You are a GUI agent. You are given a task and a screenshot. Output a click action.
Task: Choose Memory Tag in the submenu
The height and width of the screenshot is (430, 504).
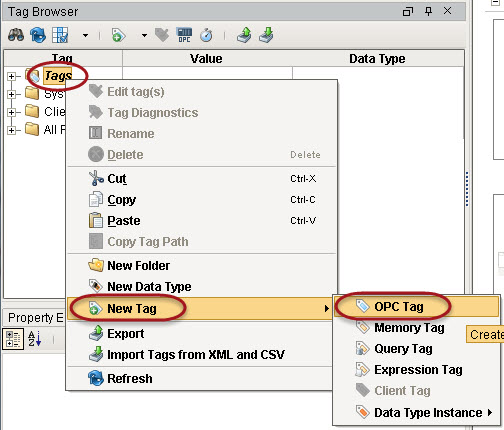coord(409,328)
